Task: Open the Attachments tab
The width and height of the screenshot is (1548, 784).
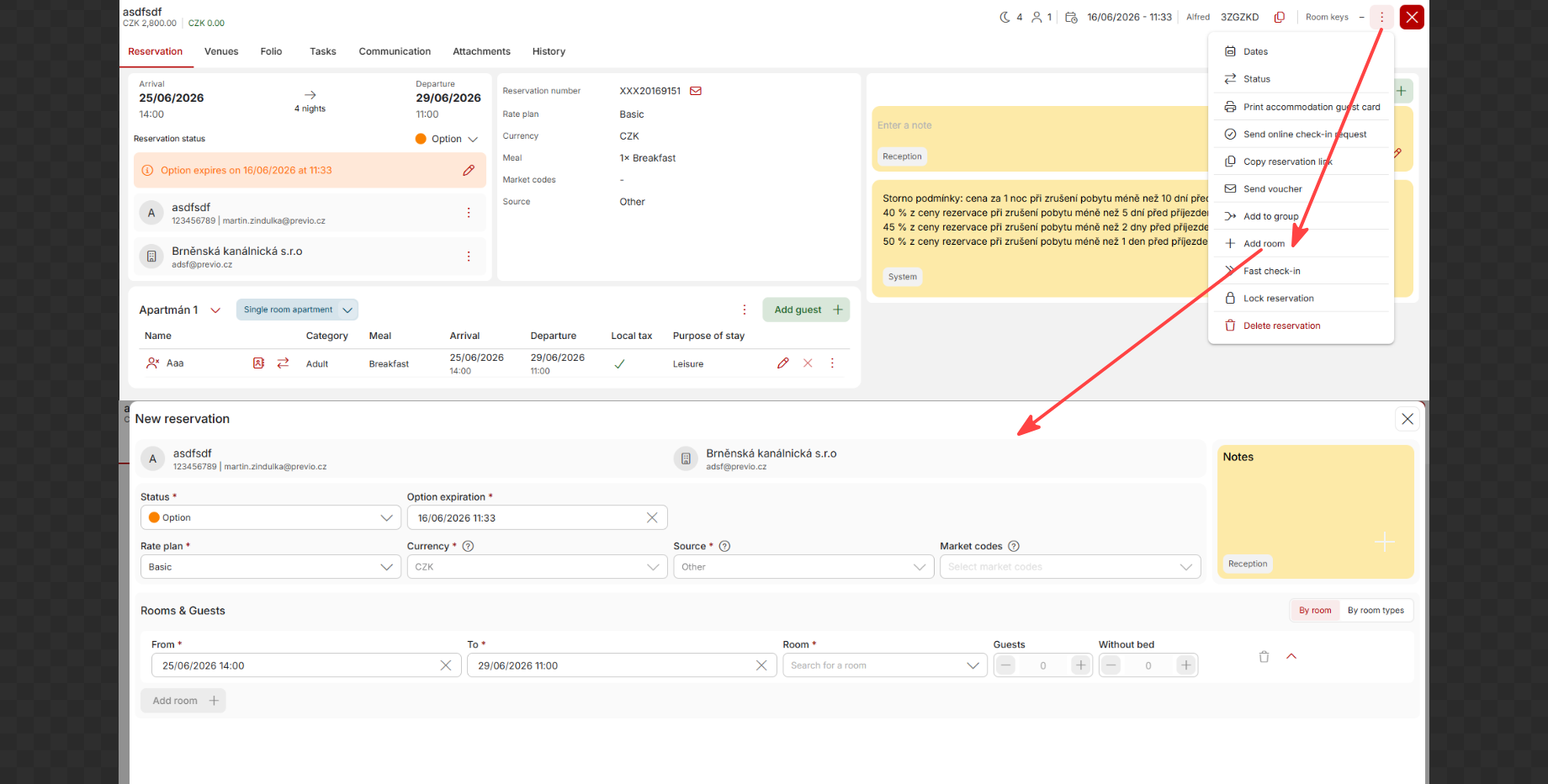Action: pyautogui.click(x=481, y=51)
